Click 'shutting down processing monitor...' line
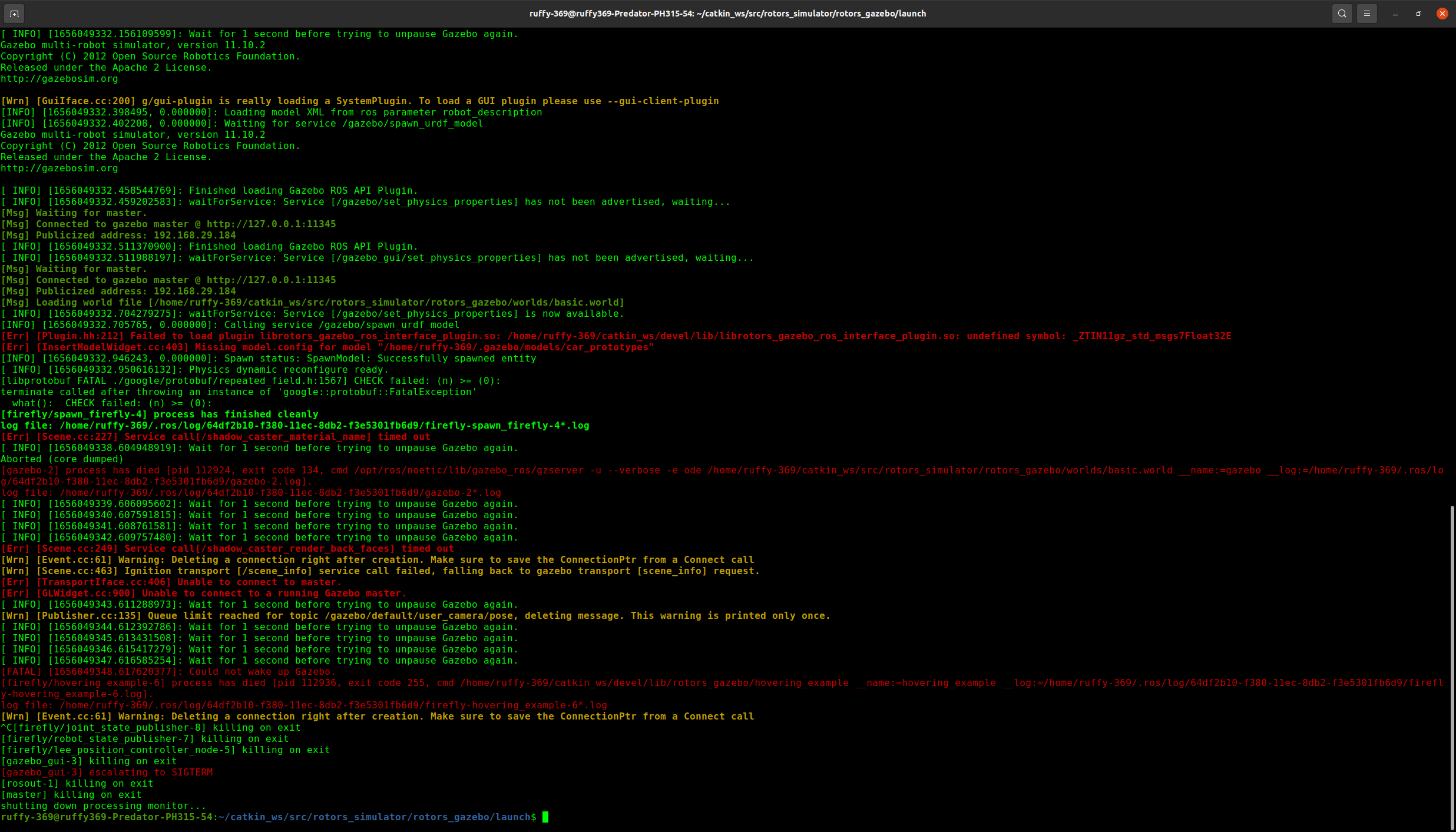 coord(103,806)
